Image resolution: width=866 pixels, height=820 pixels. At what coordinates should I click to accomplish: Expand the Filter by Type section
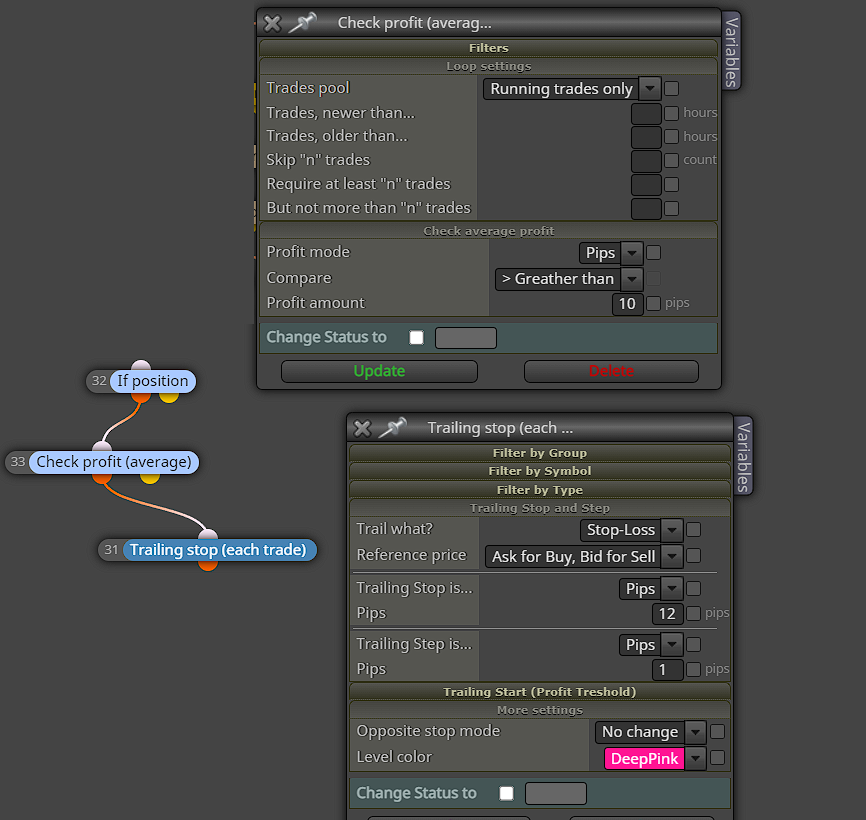click(540, 490)
